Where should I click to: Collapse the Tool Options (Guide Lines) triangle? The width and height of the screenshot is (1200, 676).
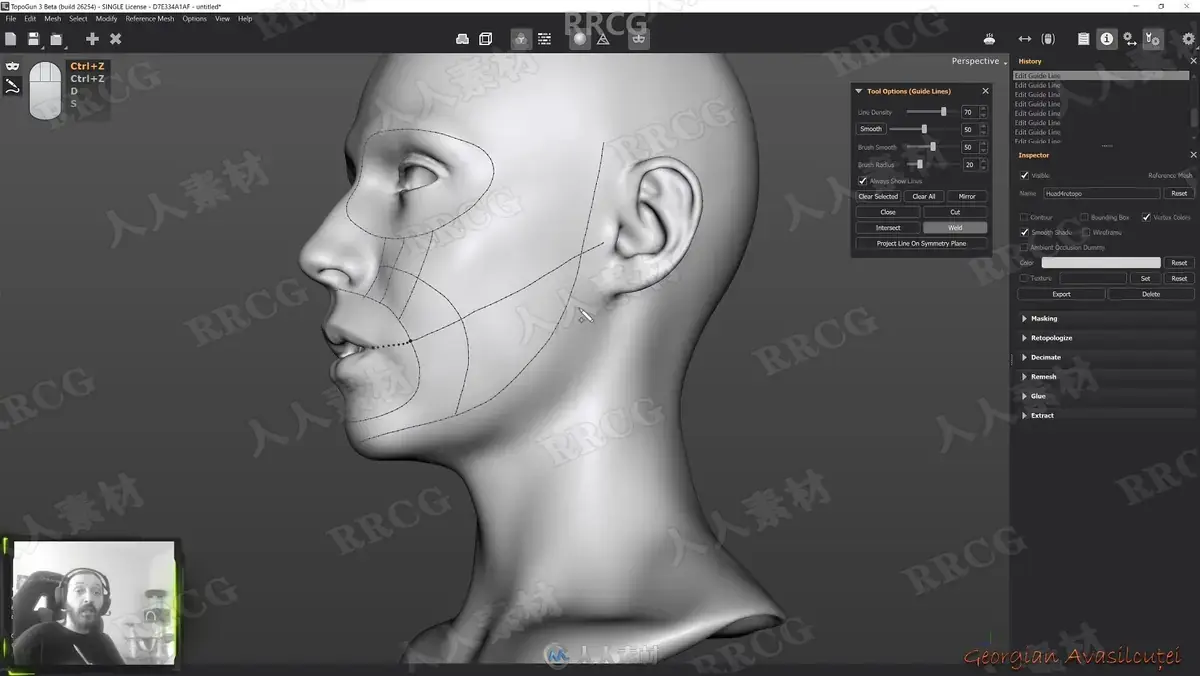click(858, 91)
